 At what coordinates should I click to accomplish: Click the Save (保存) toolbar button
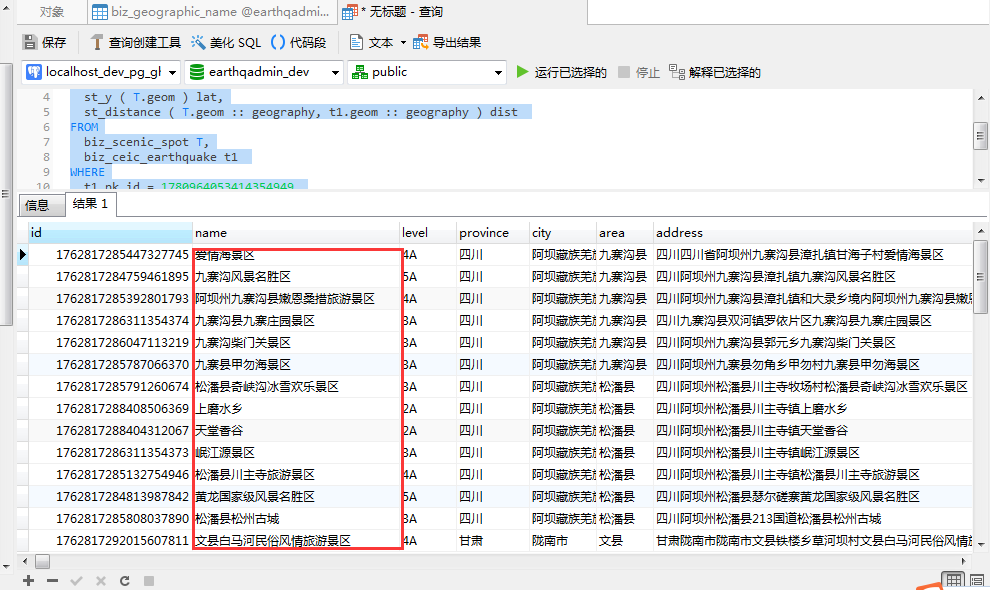(x=44, y=42)
